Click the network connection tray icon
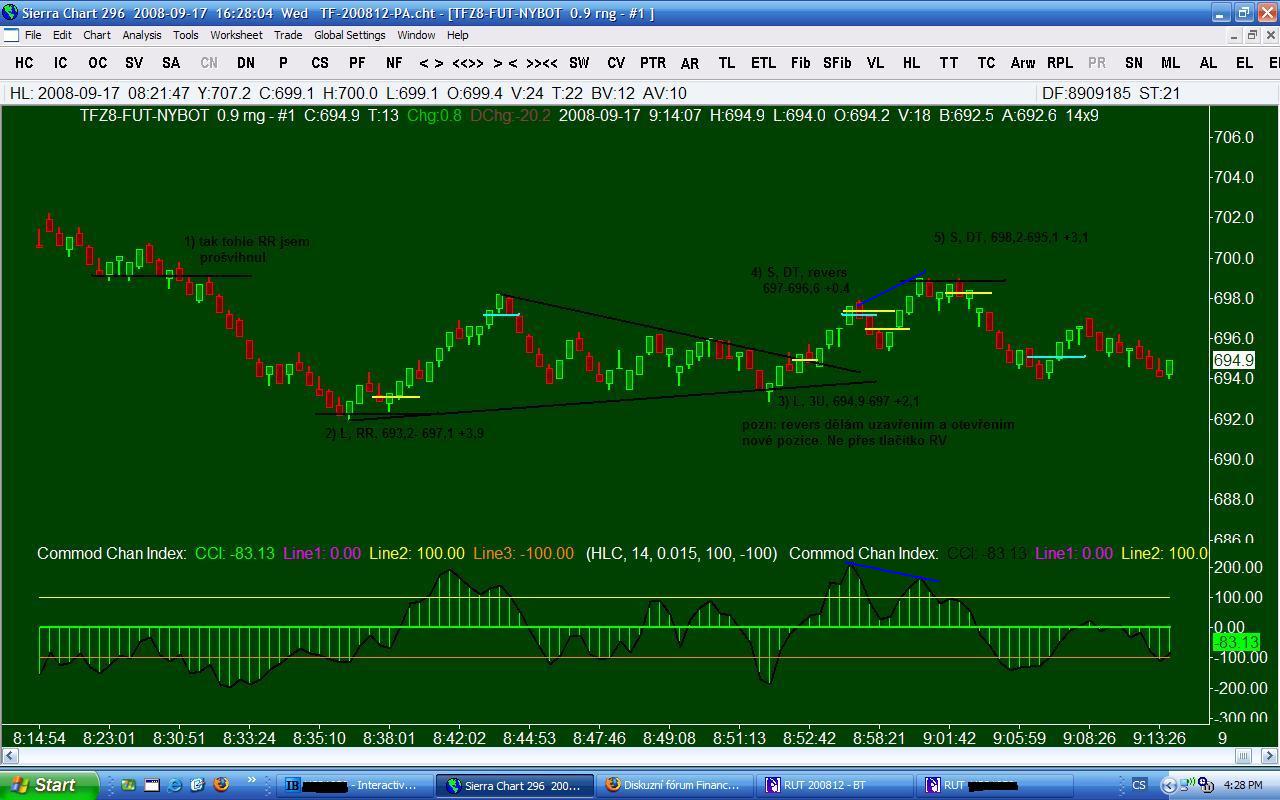1280x800 pixels. [x=1187, y=785]
